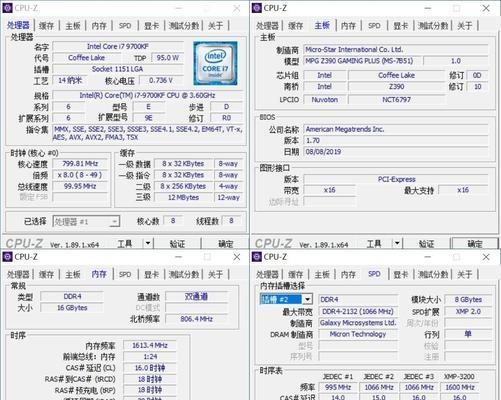501x400 pixels.
Task: Click DDR4-2132 (1066 MHz) max bandwidth value
Action: [x=358, y=311]
